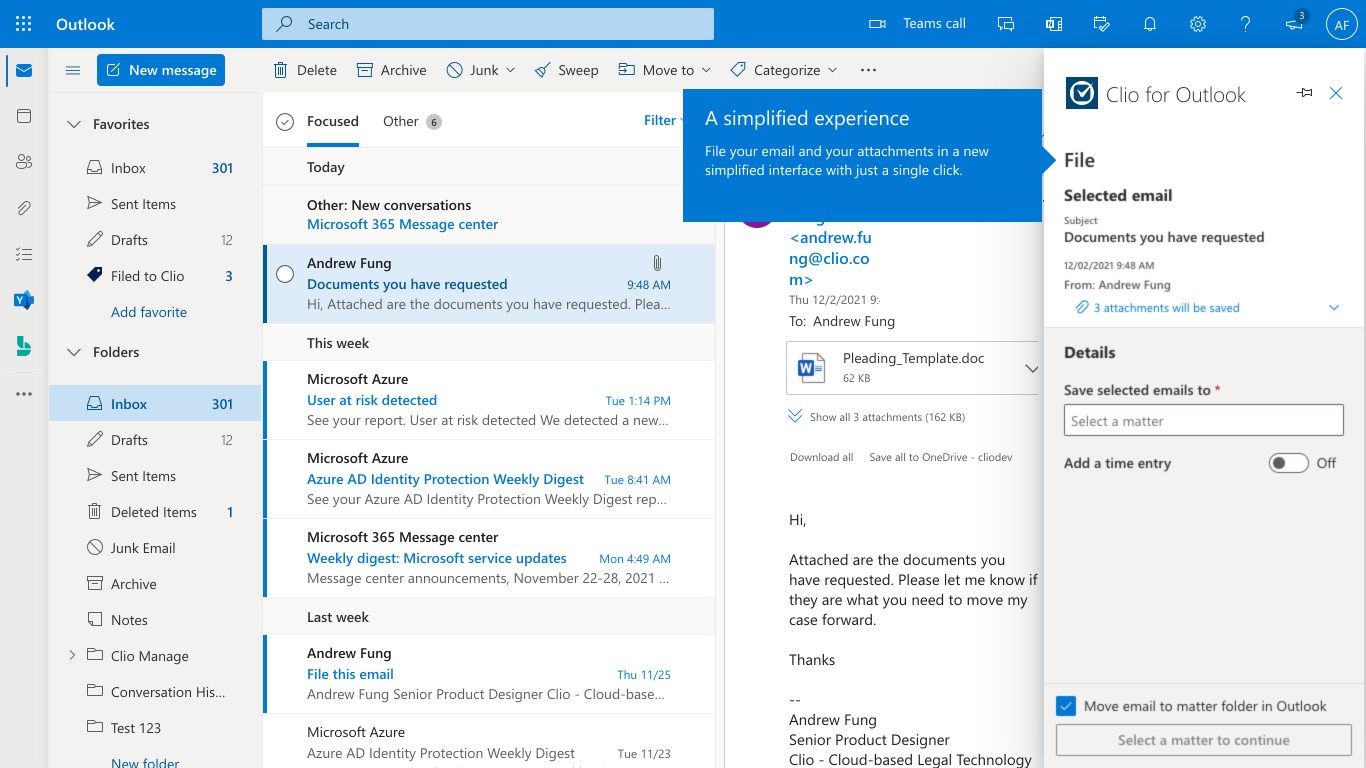1366x768 pixels.
Task: Delete the selected email
Action: click(x=305, y=70)
